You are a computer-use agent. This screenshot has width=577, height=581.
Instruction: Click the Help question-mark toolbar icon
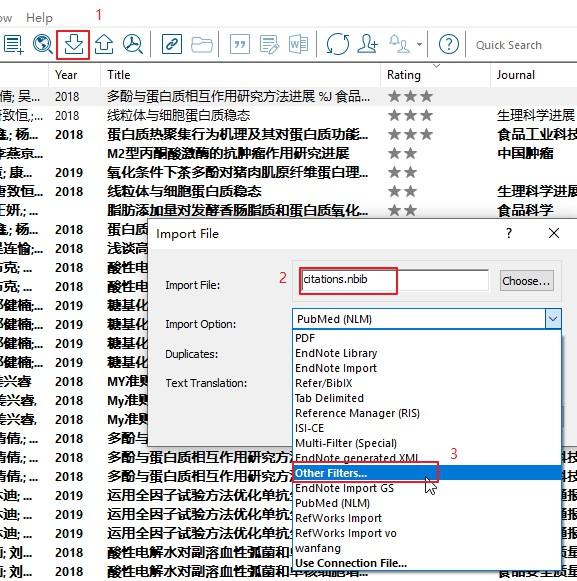tap(448, 45)
